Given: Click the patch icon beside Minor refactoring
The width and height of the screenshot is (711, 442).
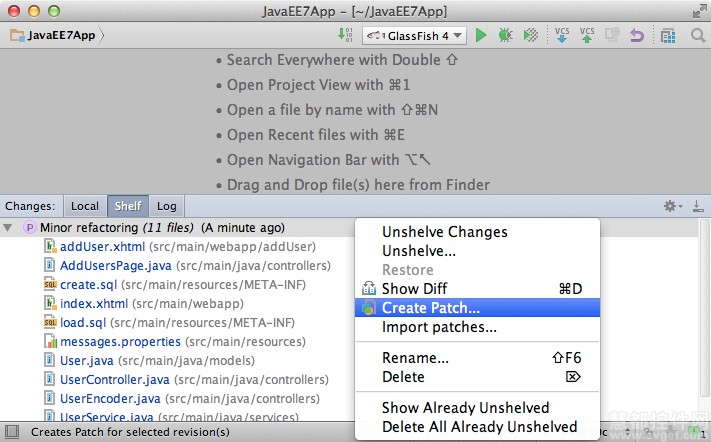Looking at the screenshot, I should [x=29, y=228].
